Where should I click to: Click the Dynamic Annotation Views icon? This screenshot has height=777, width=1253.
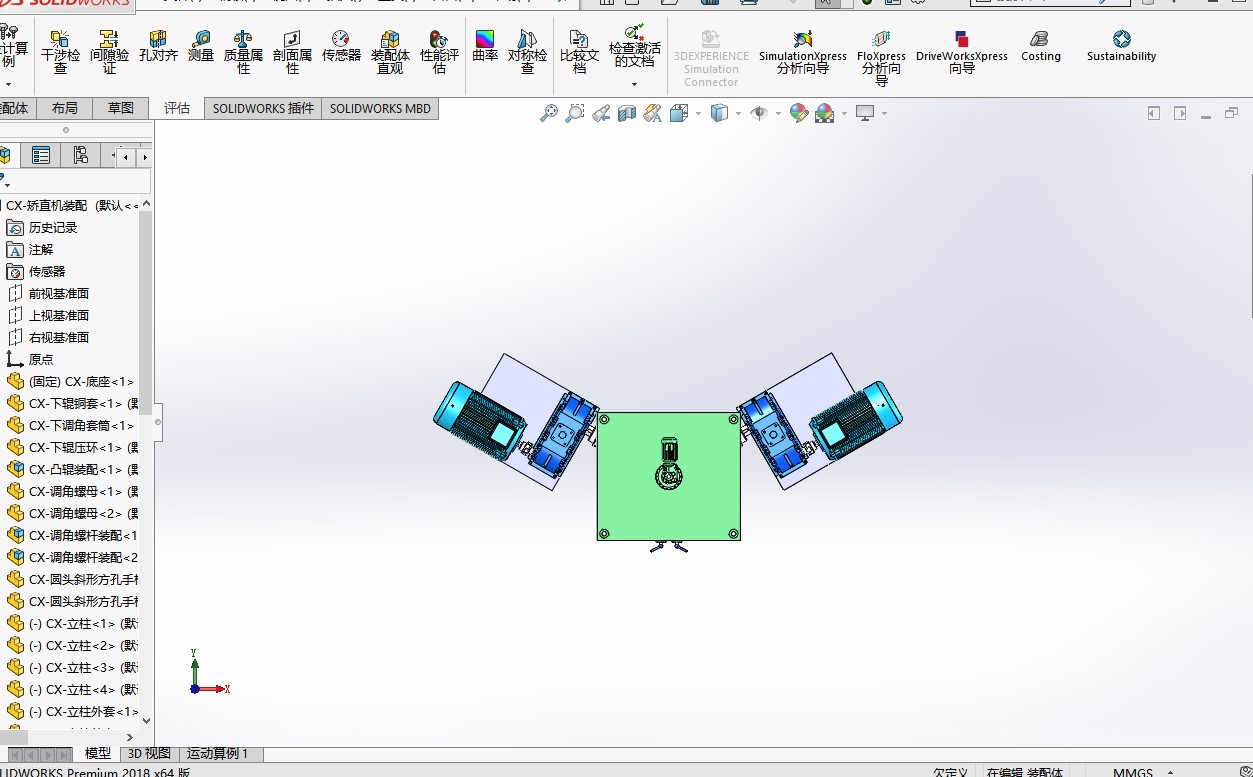[653, 114]
